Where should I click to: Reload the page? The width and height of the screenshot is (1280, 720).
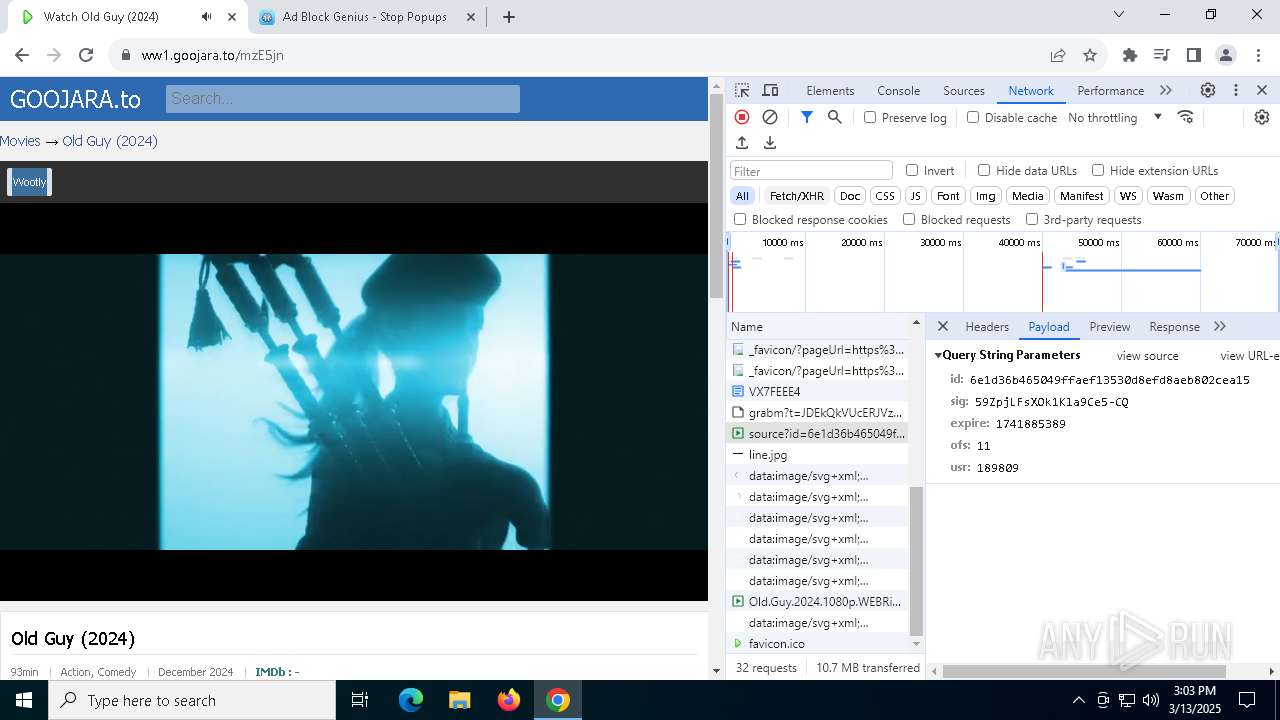tap(86, 55)
